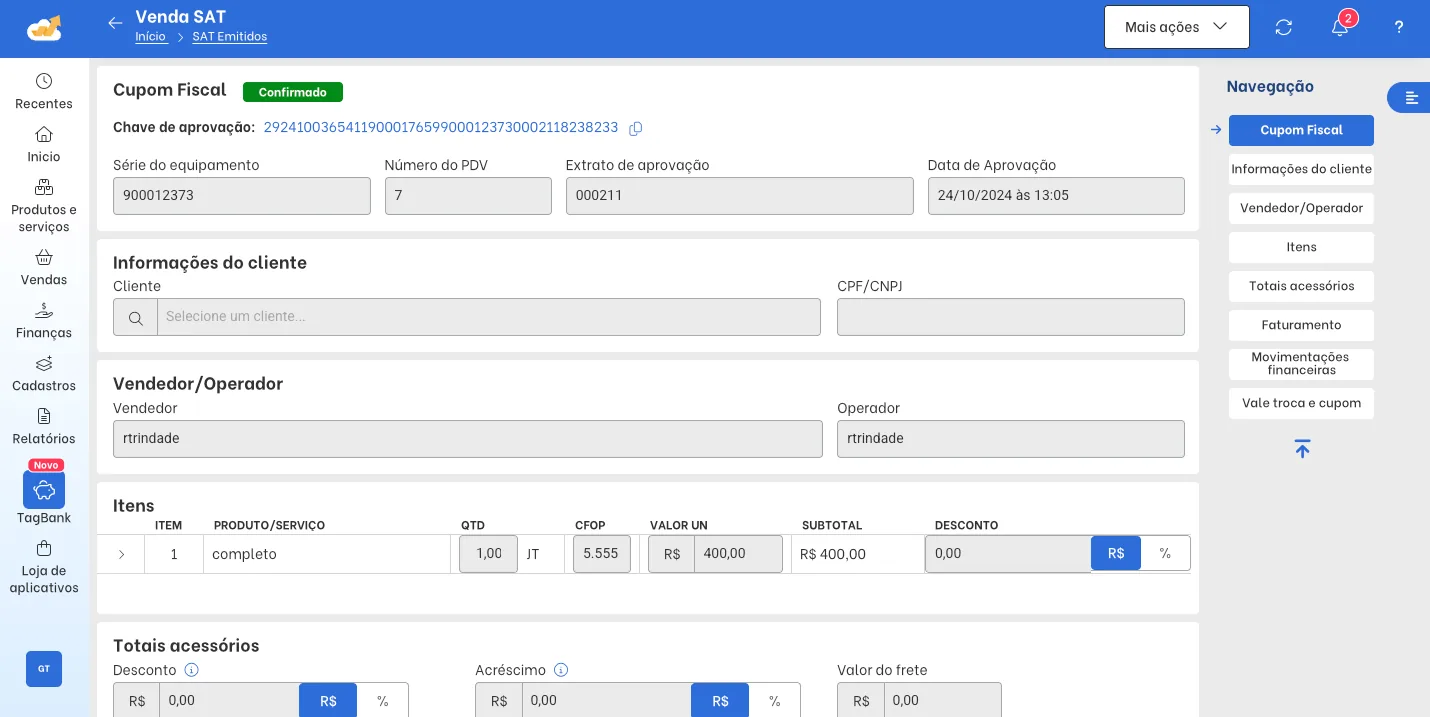Open Produtos e serviços in sidebar
This screenshot has width=1430, height=717.
pos(44,205)
